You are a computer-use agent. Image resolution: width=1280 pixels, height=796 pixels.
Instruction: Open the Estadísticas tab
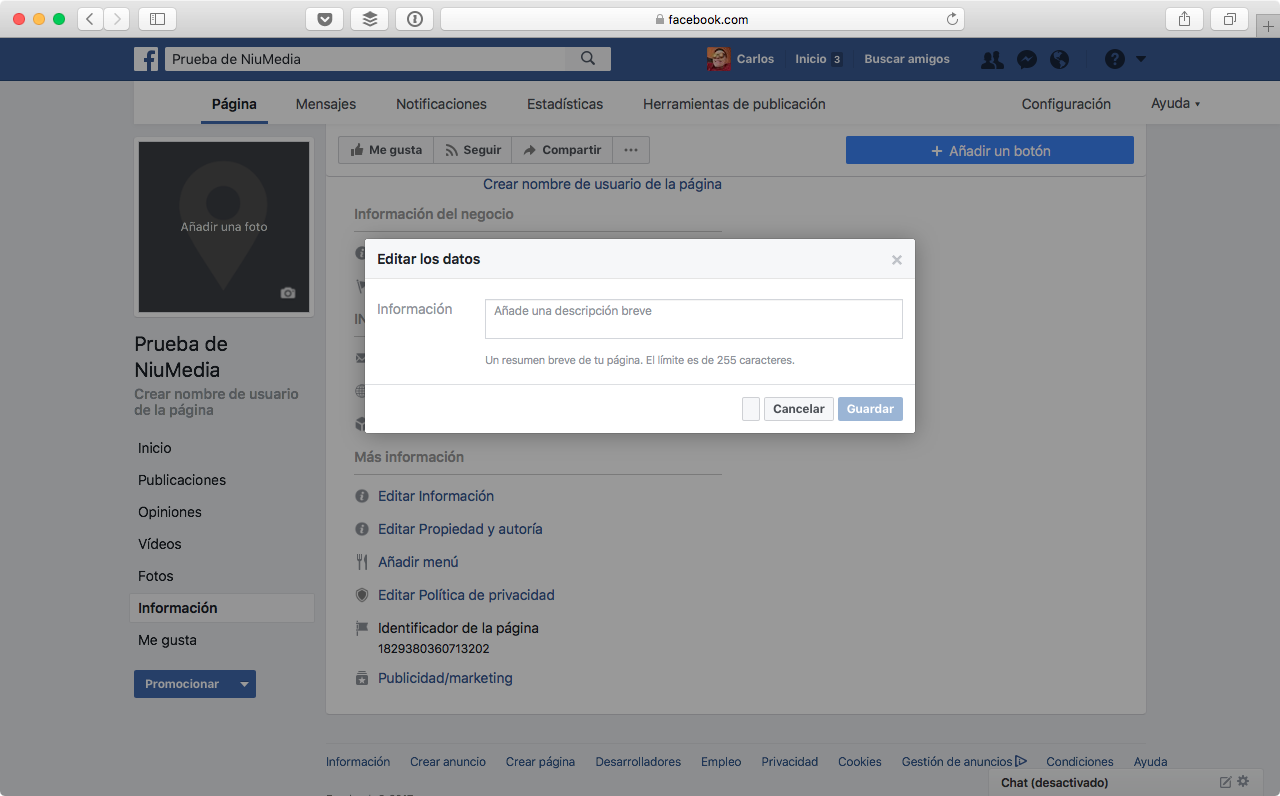pyautogui.click(x=565, y=104)
